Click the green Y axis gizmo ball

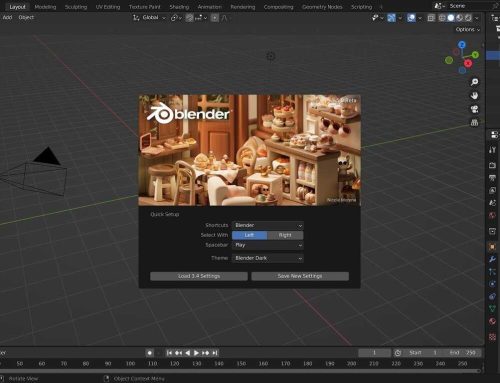(x=475, y=55)
